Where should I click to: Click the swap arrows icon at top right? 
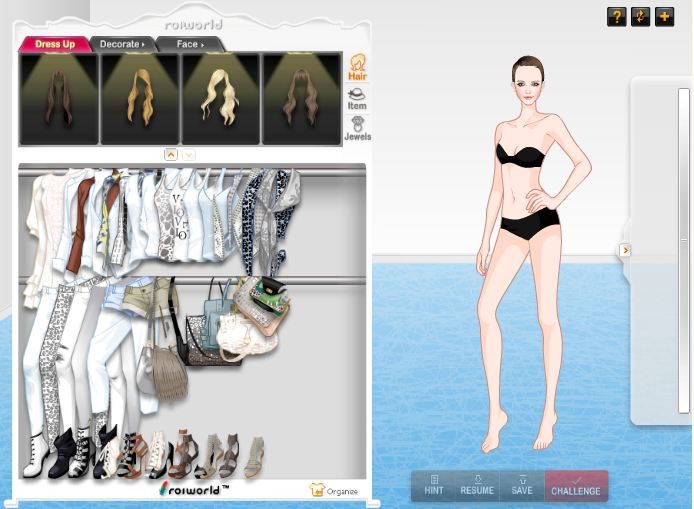[641, 17]
